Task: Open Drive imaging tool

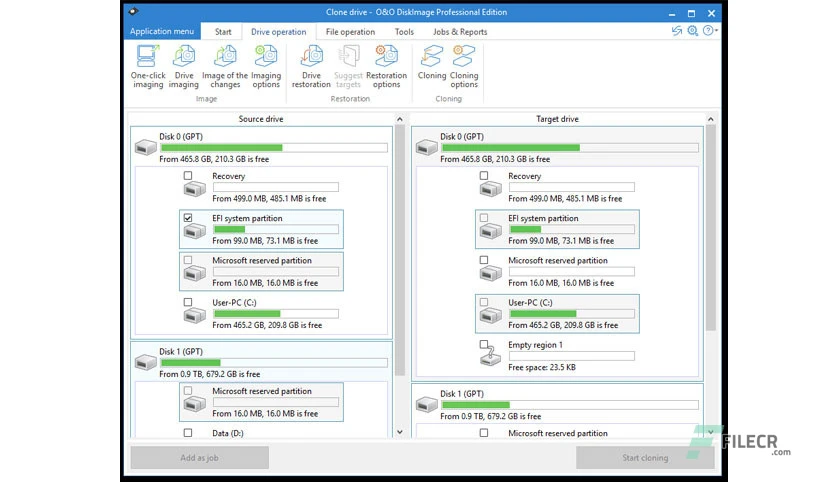Action: pos(184,67)
